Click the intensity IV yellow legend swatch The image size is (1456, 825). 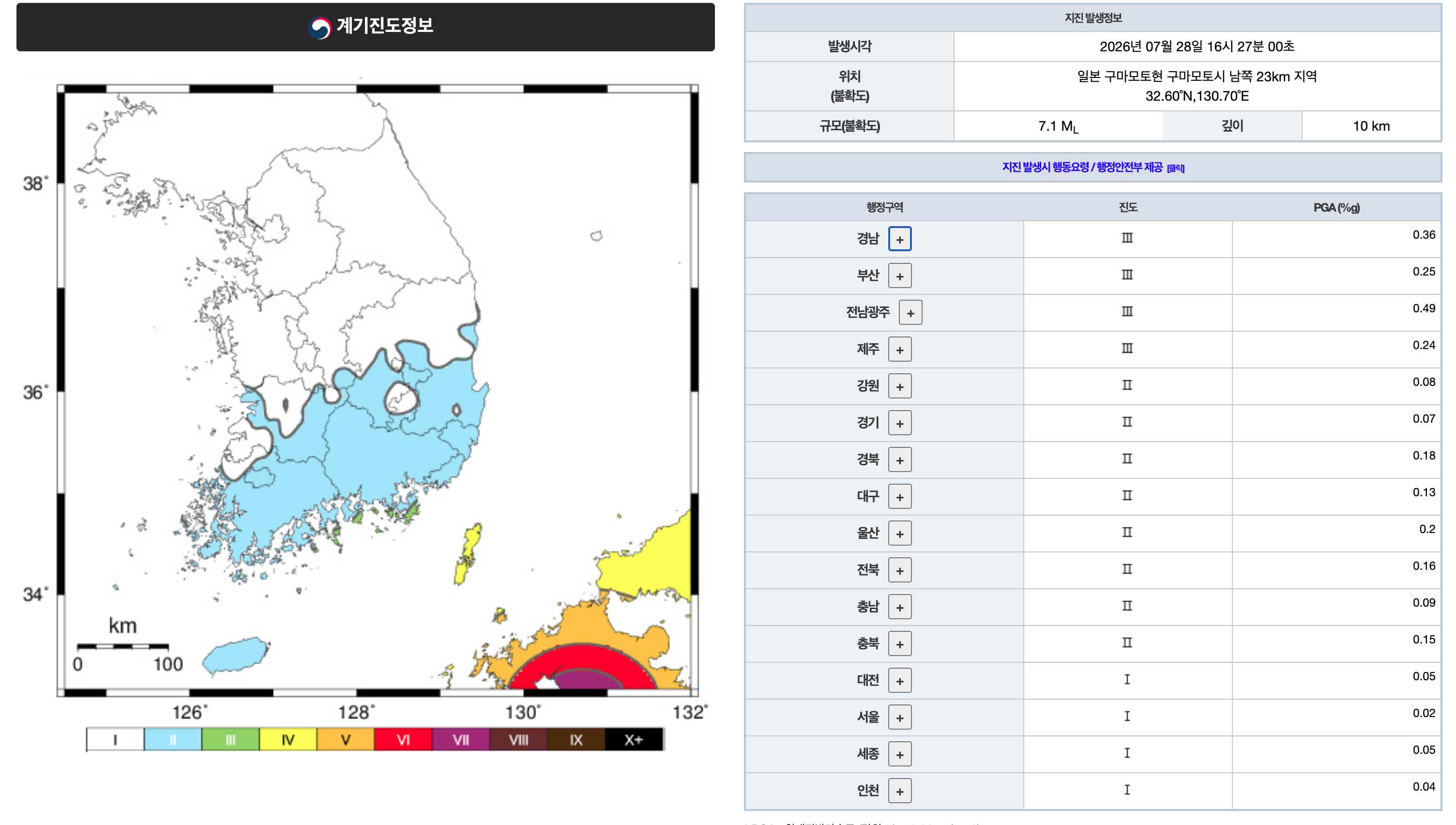tap(288, 739)
